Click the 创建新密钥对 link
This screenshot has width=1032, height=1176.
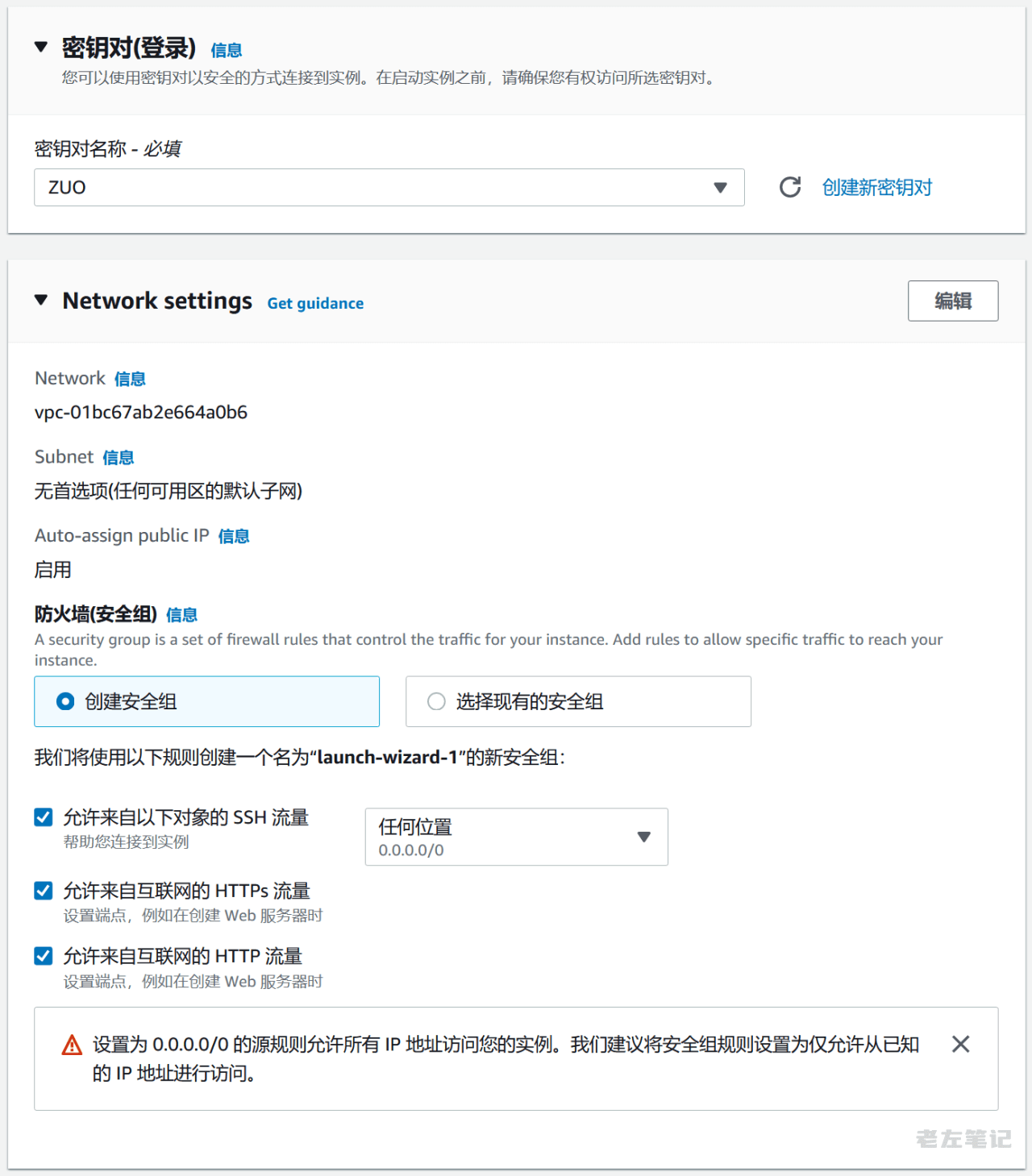coord(876,188)
